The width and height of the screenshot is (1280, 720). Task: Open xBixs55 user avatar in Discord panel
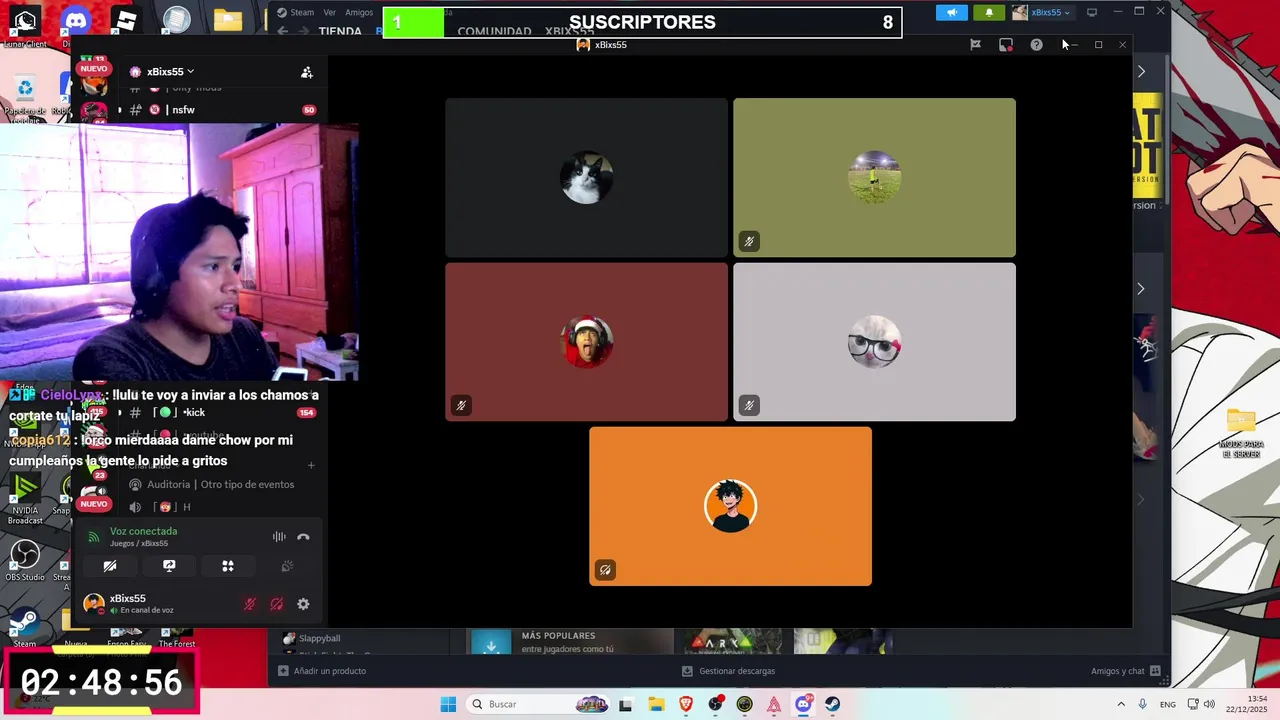[94, 603]
